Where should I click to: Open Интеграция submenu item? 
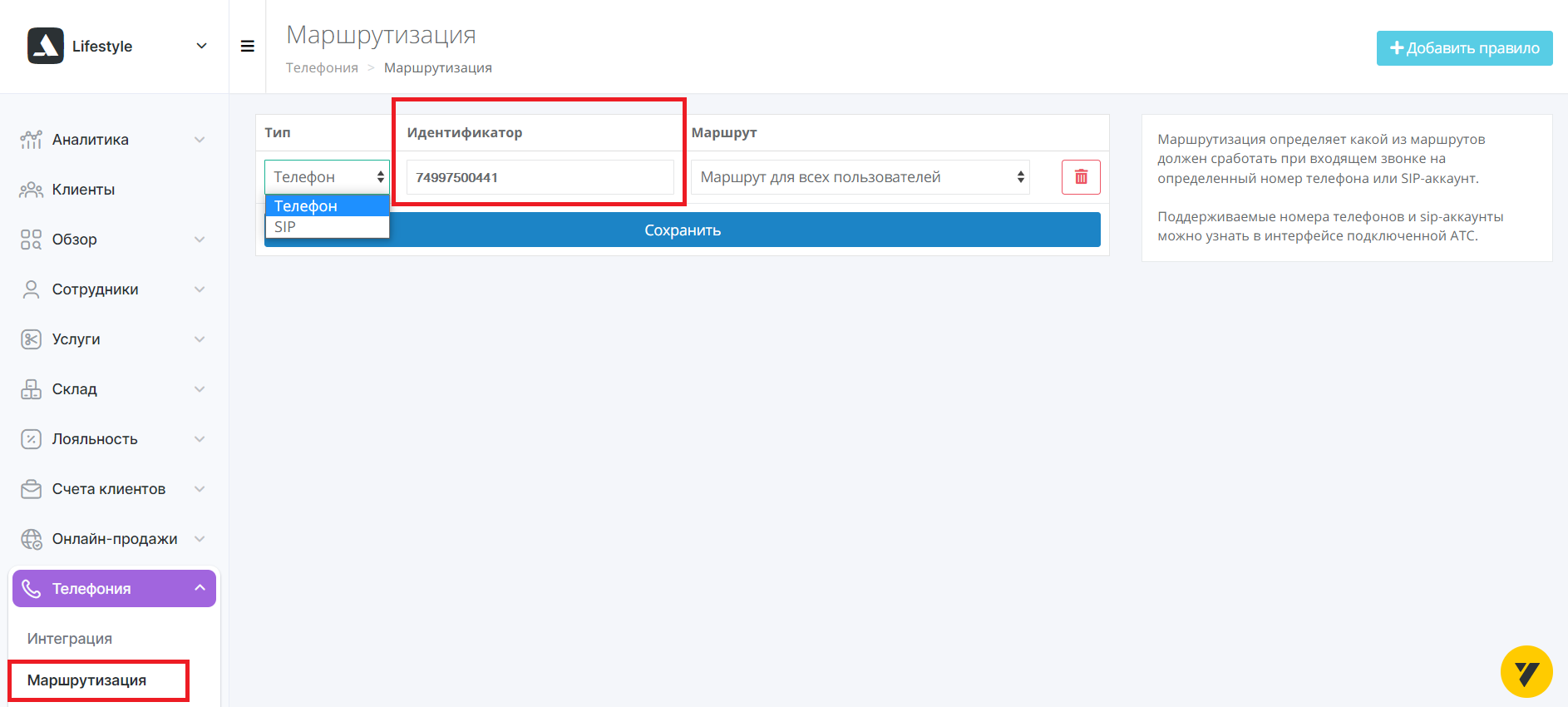(70, 639)
